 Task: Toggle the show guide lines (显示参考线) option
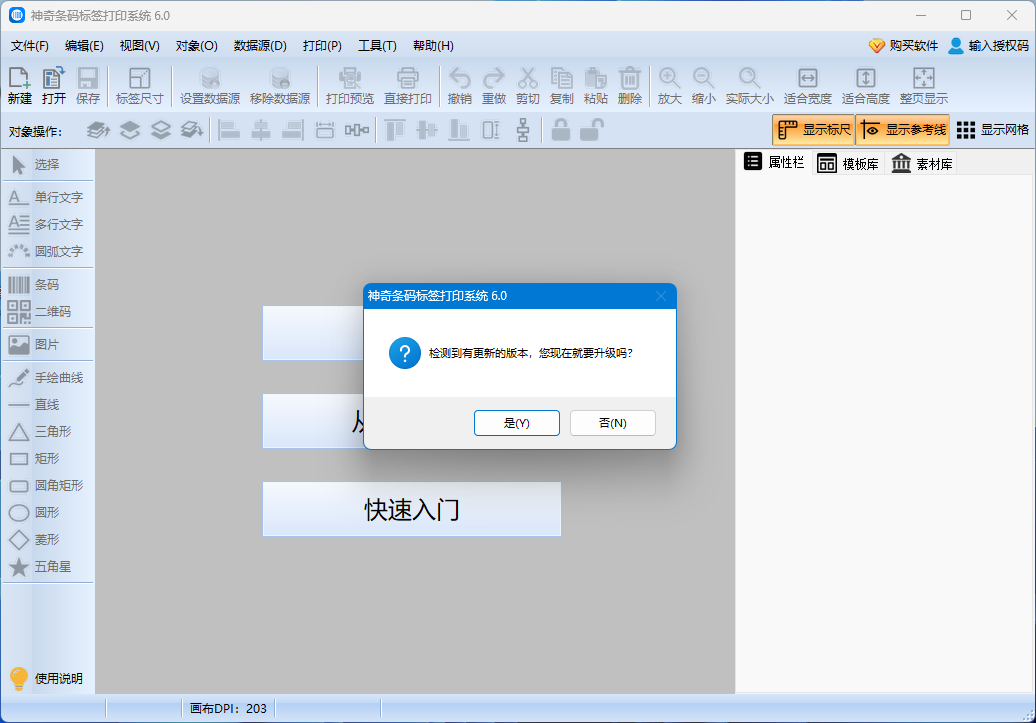coord(903,130)
